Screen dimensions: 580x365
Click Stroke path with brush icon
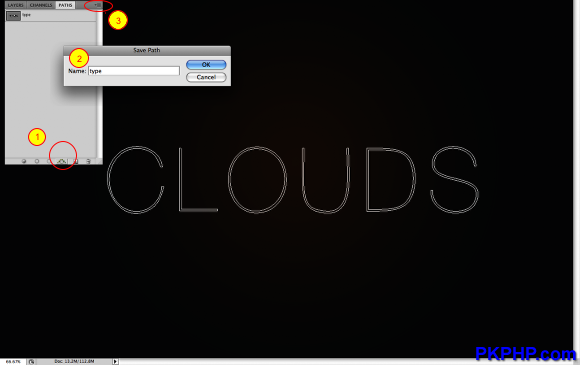[x=37, y=161]
